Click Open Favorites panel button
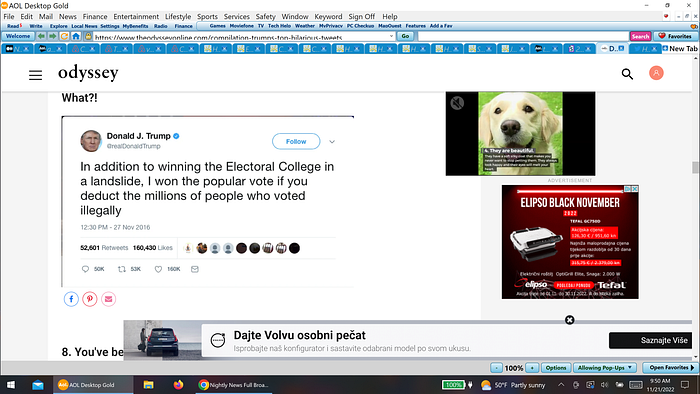This screenshot has height=394, width=700. click(x=671, y=368)
